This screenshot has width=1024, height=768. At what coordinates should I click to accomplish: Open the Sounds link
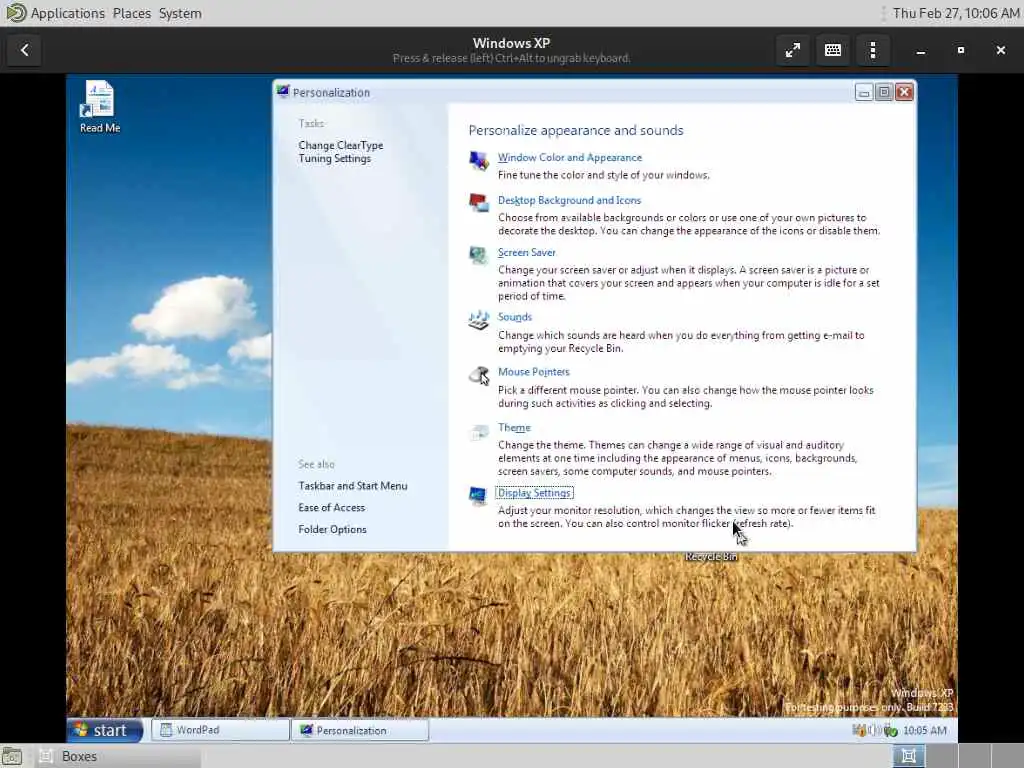coord(515,317)
